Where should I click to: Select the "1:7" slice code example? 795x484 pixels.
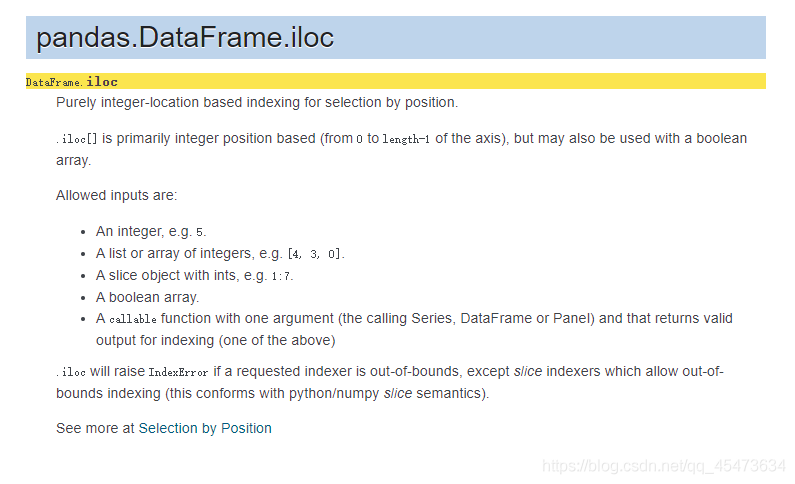point(281,276)
